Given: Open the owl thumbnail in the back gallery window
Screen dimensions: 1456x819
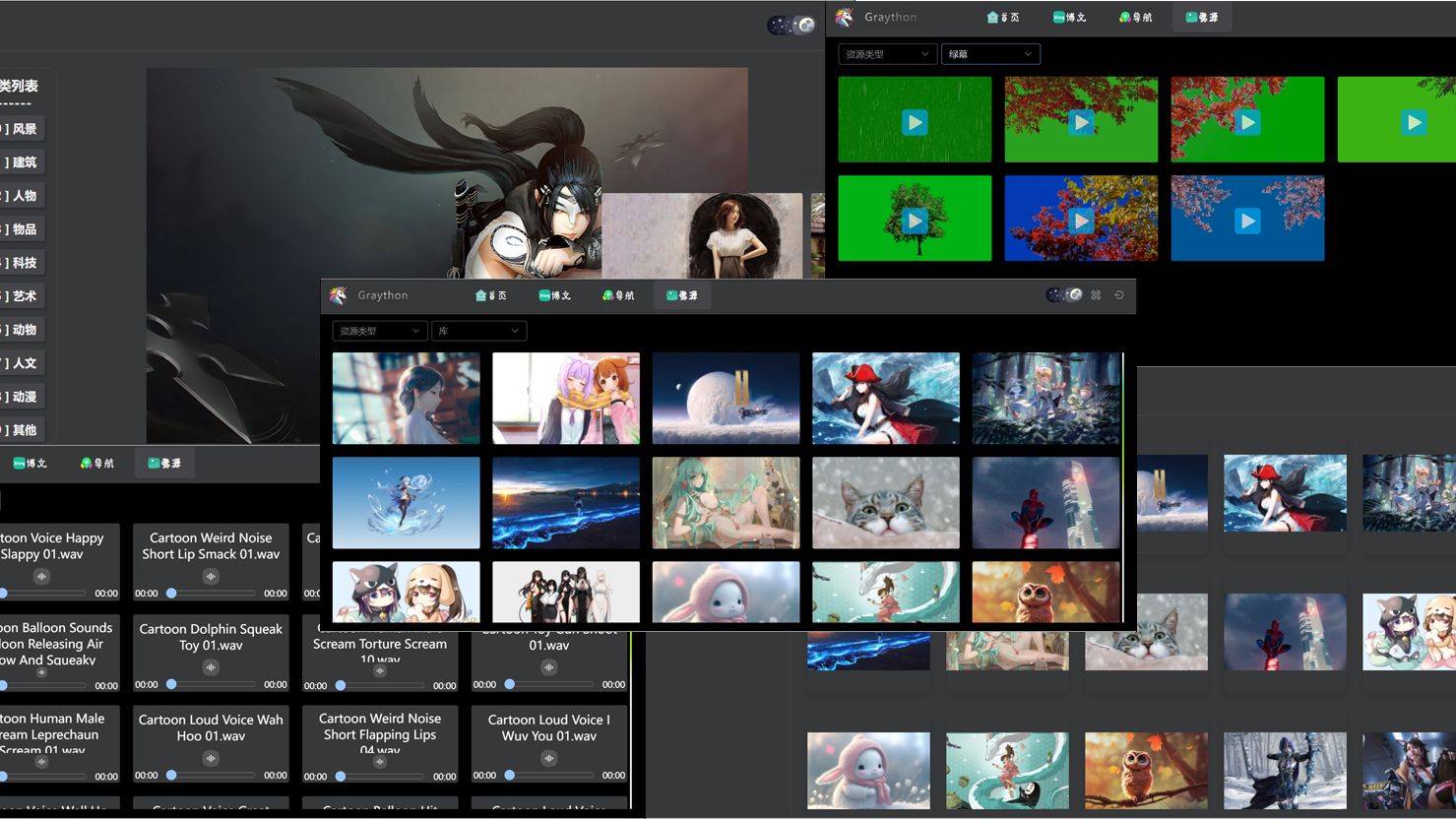Looking at the screenshot, I should pos(1146,771).
